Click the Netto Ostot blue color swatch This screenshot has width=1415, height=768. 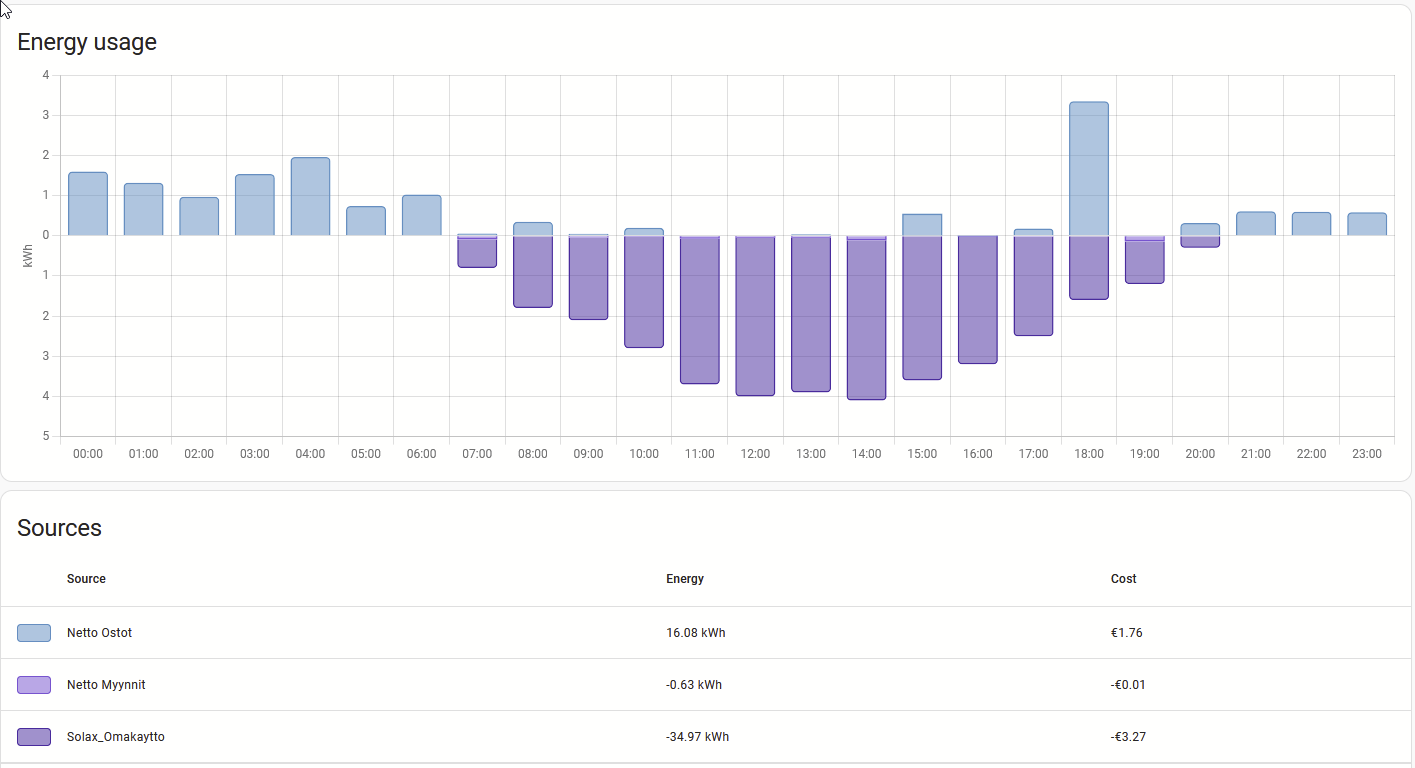point(34,633)
